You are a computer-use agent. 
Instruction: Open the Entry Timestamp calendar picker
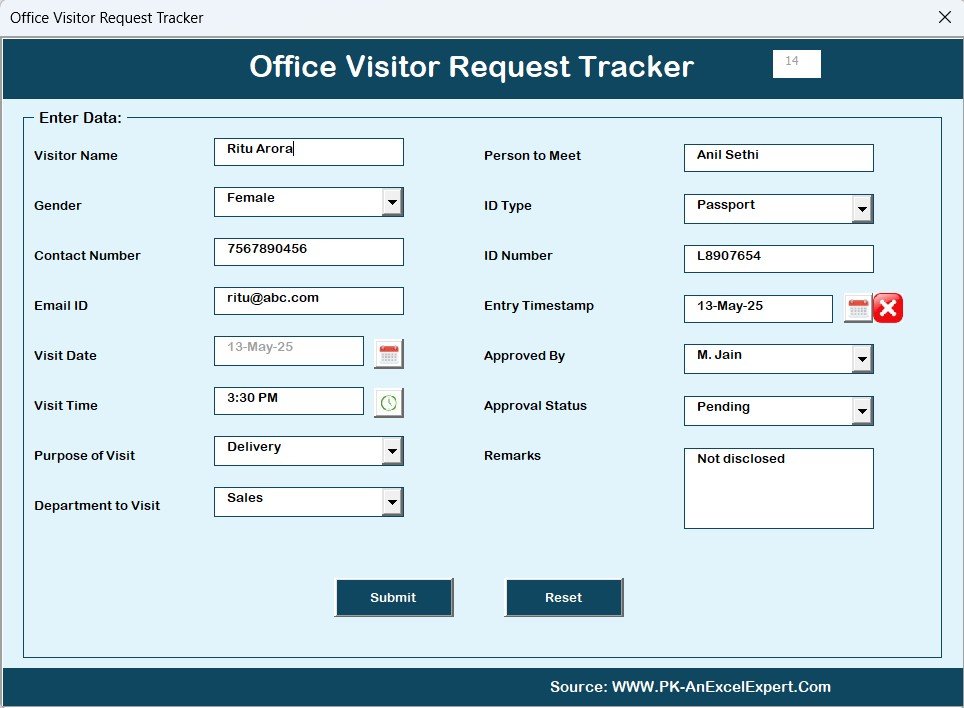(858, 308)
